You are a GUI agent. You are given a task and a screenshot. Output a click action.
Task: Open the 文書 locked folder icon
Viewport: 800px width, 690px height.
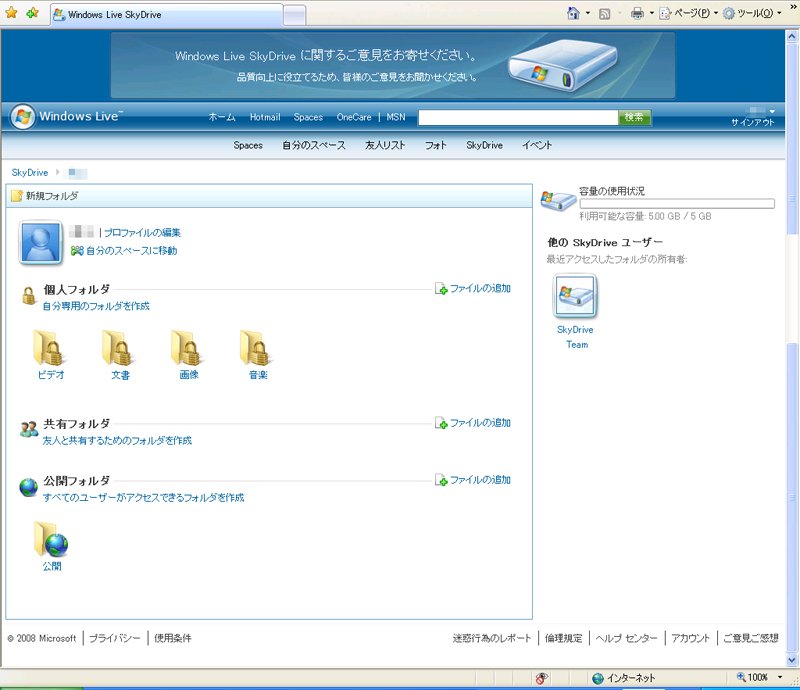(x=118, y=349)
